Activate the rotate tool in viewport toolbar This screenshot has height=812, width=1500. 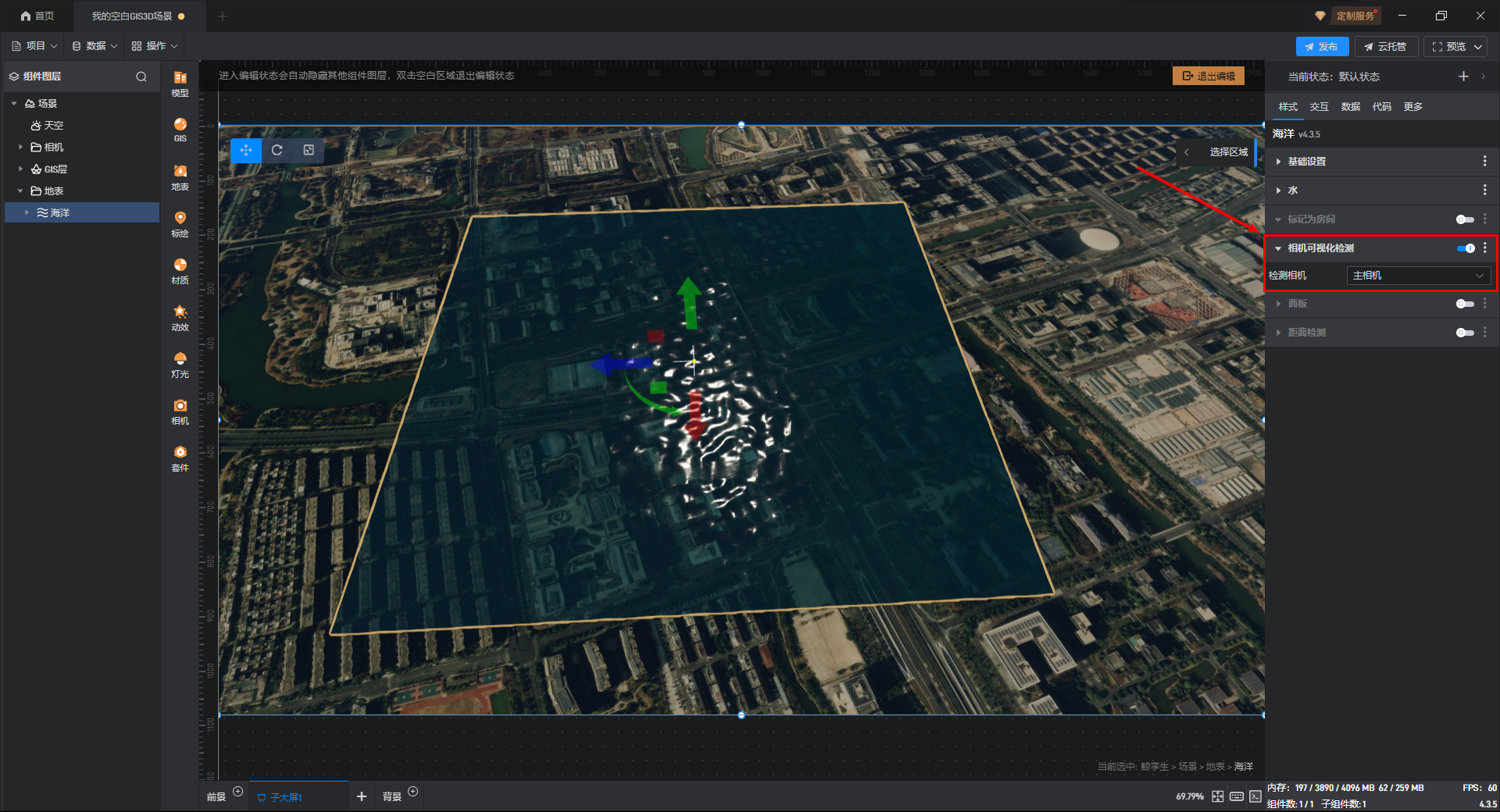277,150
